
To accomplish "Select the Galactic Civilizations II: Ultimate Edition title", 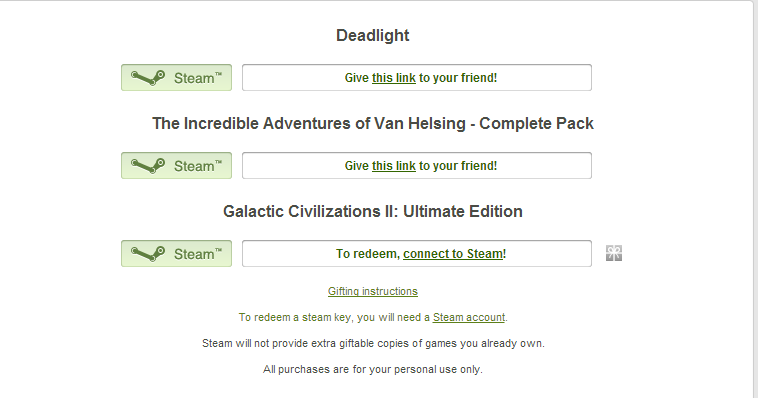I will tap(373, 211).
